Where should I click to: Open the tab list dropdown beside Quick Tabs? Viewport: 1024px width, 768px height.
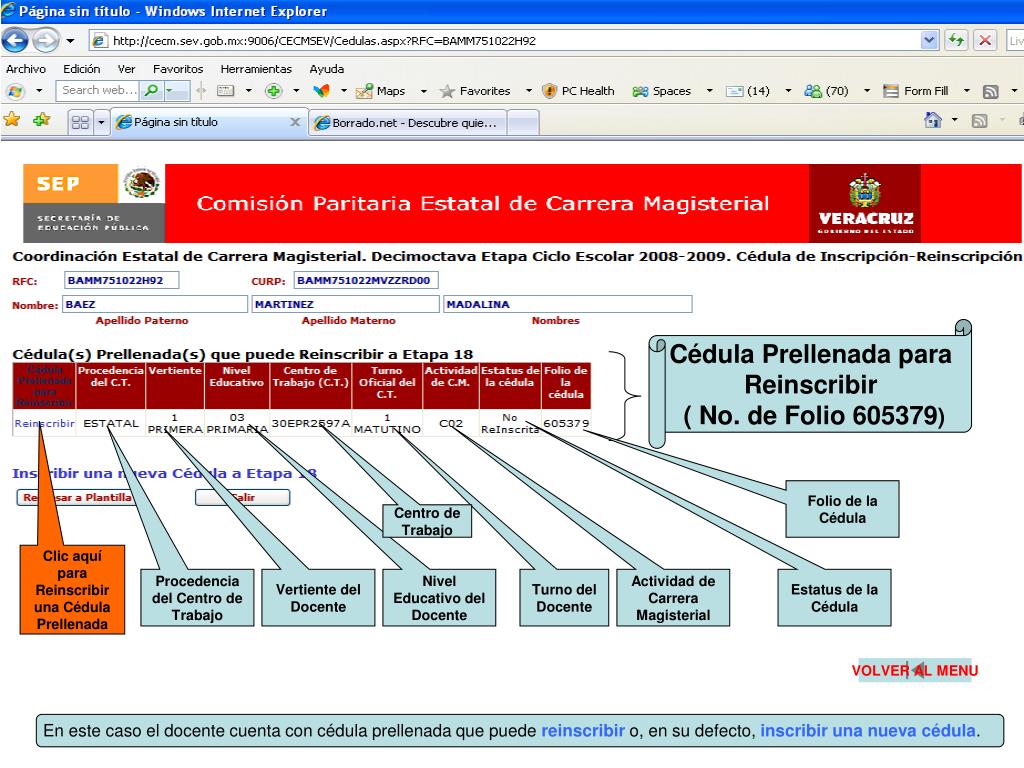[101, 122]
